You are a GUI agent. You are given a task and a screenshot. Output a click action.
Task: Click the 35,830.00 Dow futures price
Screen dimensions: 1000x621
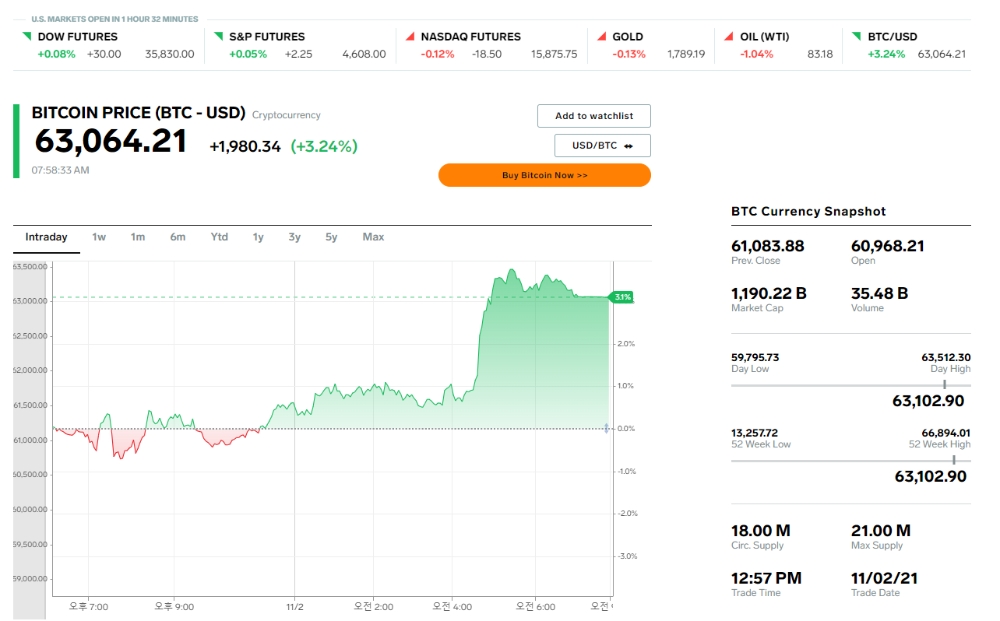point(170,54)
